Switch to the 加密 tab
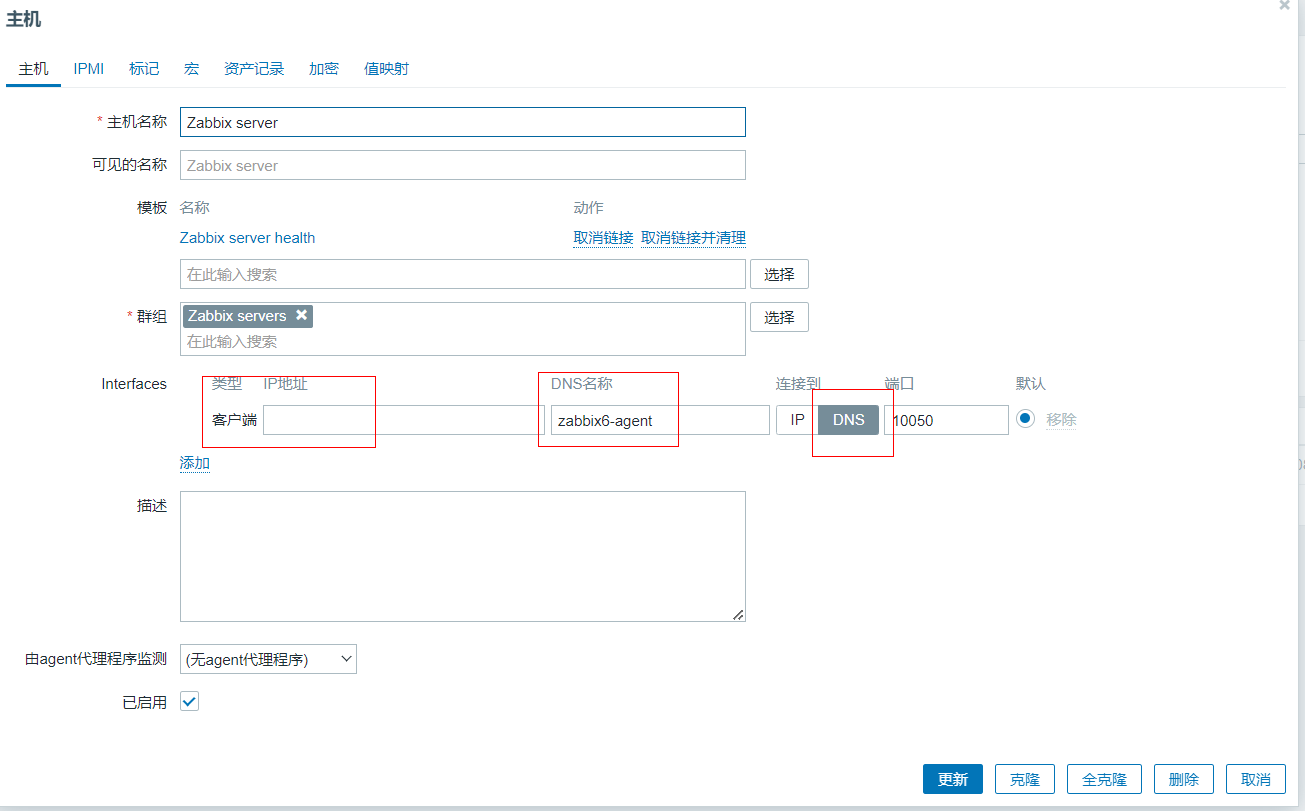Viewport: 1305px width, 811px height. pos(324,69)
